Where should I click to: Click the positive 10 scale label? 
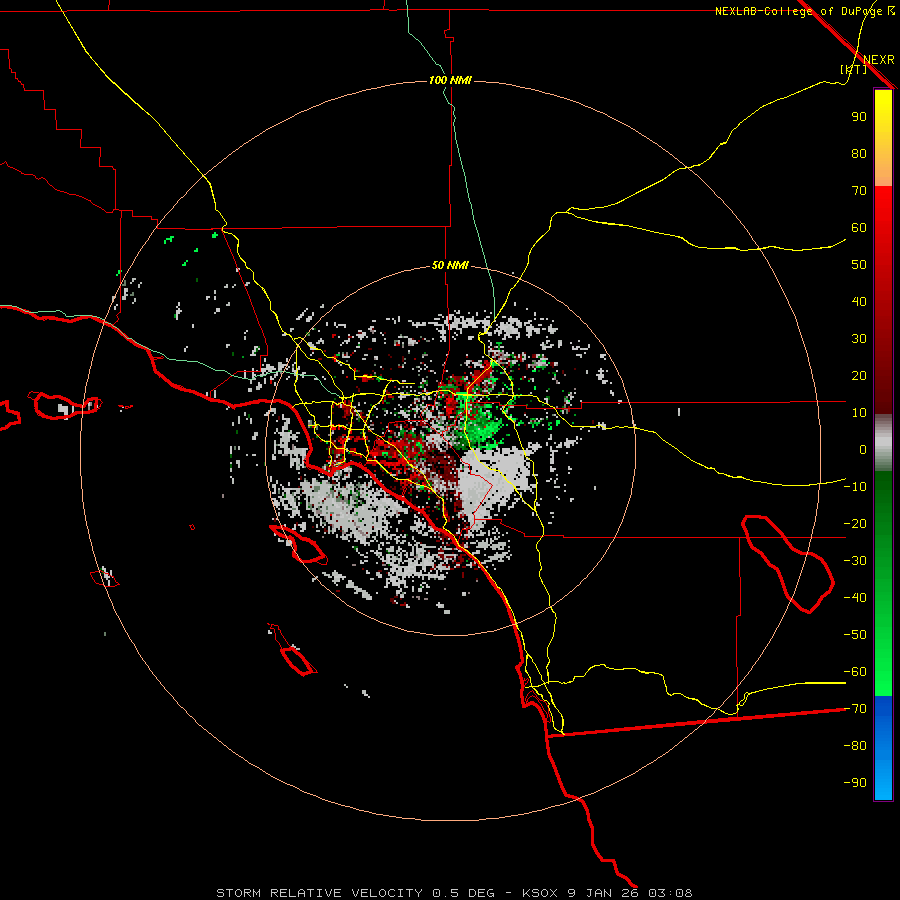(x=859, y=413)
